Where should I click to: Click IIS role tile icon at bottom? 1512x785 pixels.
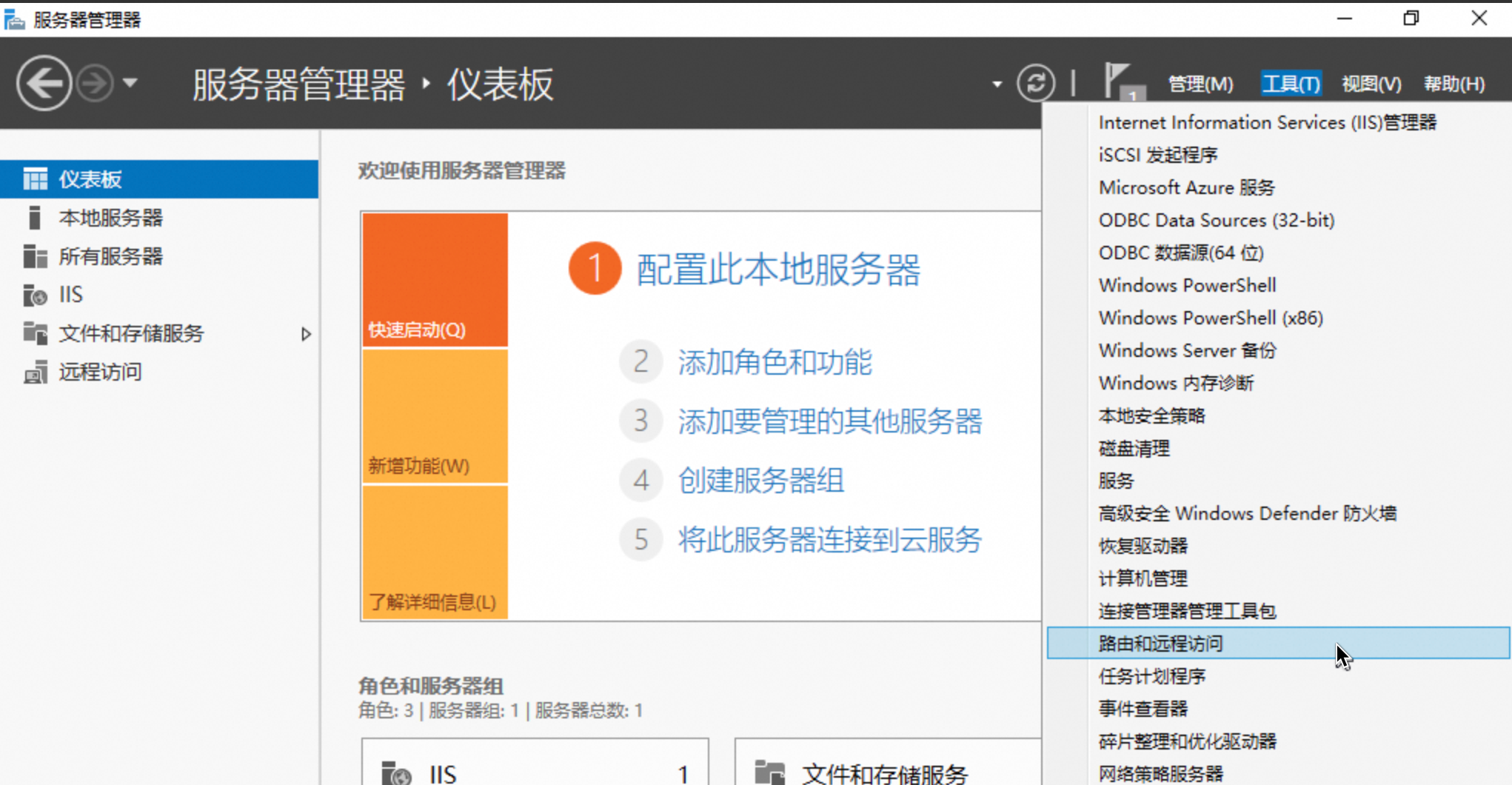pos(397,773)
